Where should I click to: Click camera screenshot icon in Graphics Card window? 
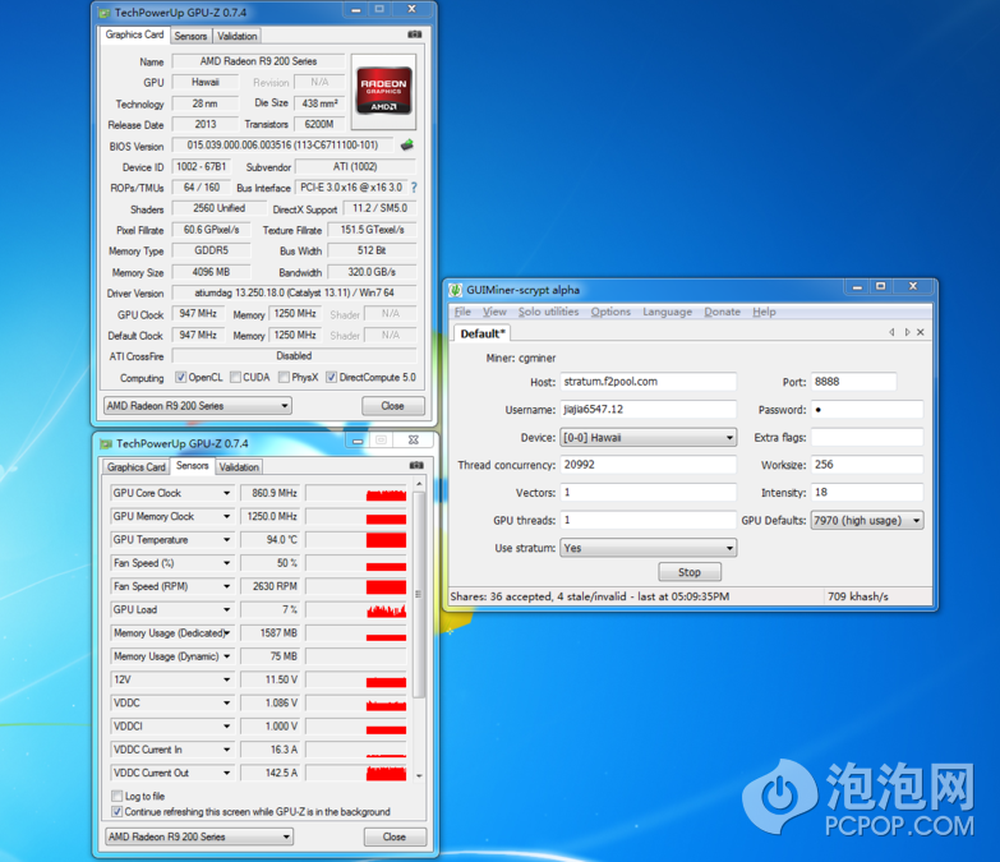[x=415, y=34]
